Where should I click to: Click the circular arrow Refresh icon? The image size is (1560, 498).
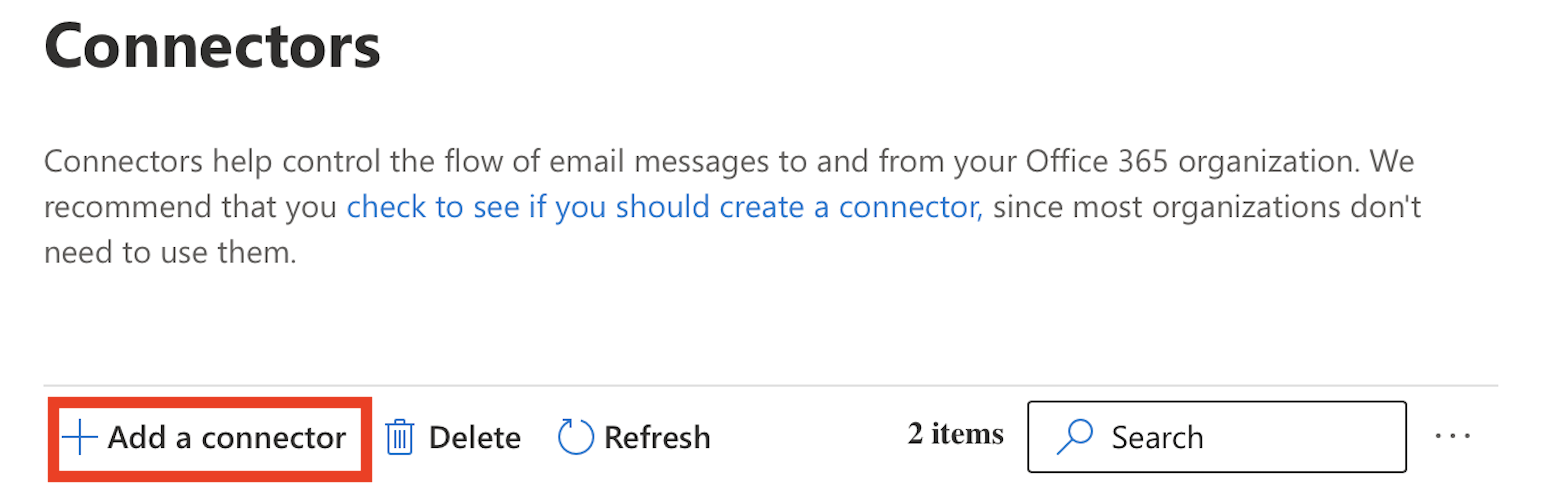(x=576, y=438)
